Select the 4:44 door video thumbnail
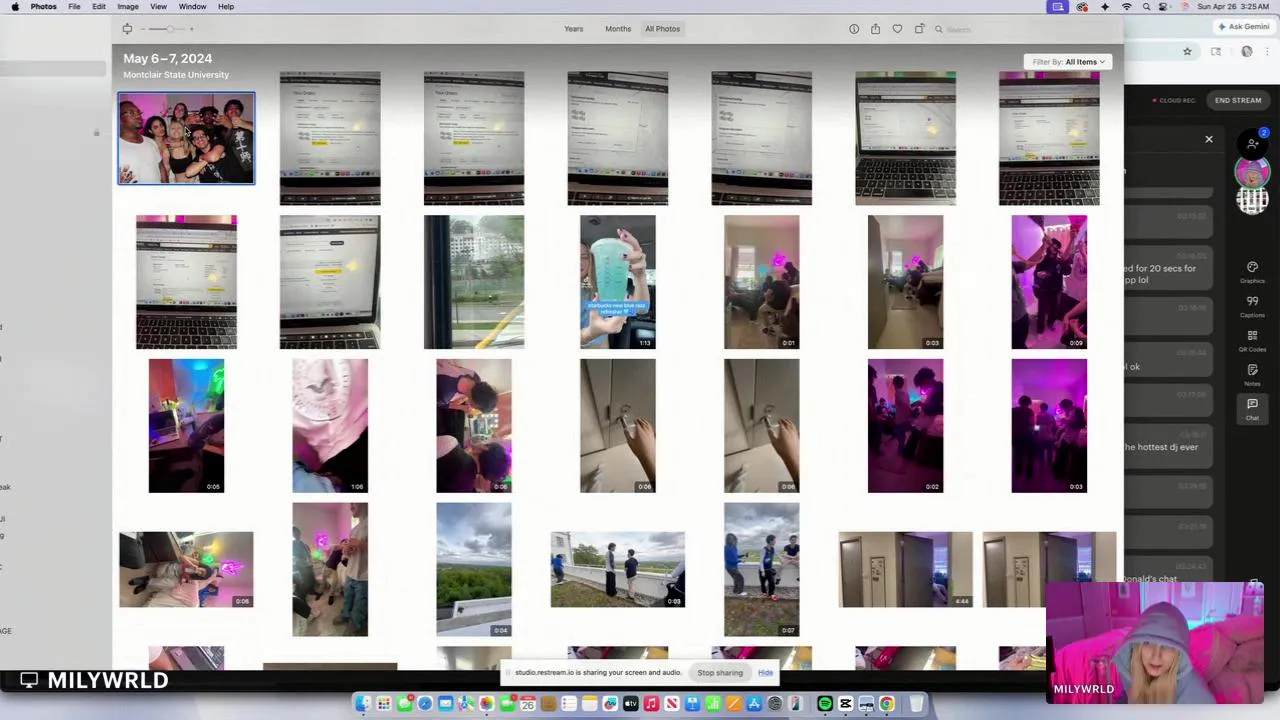Image resolution: width=1280 pixels, height=720 pixels. coord(905,569)
